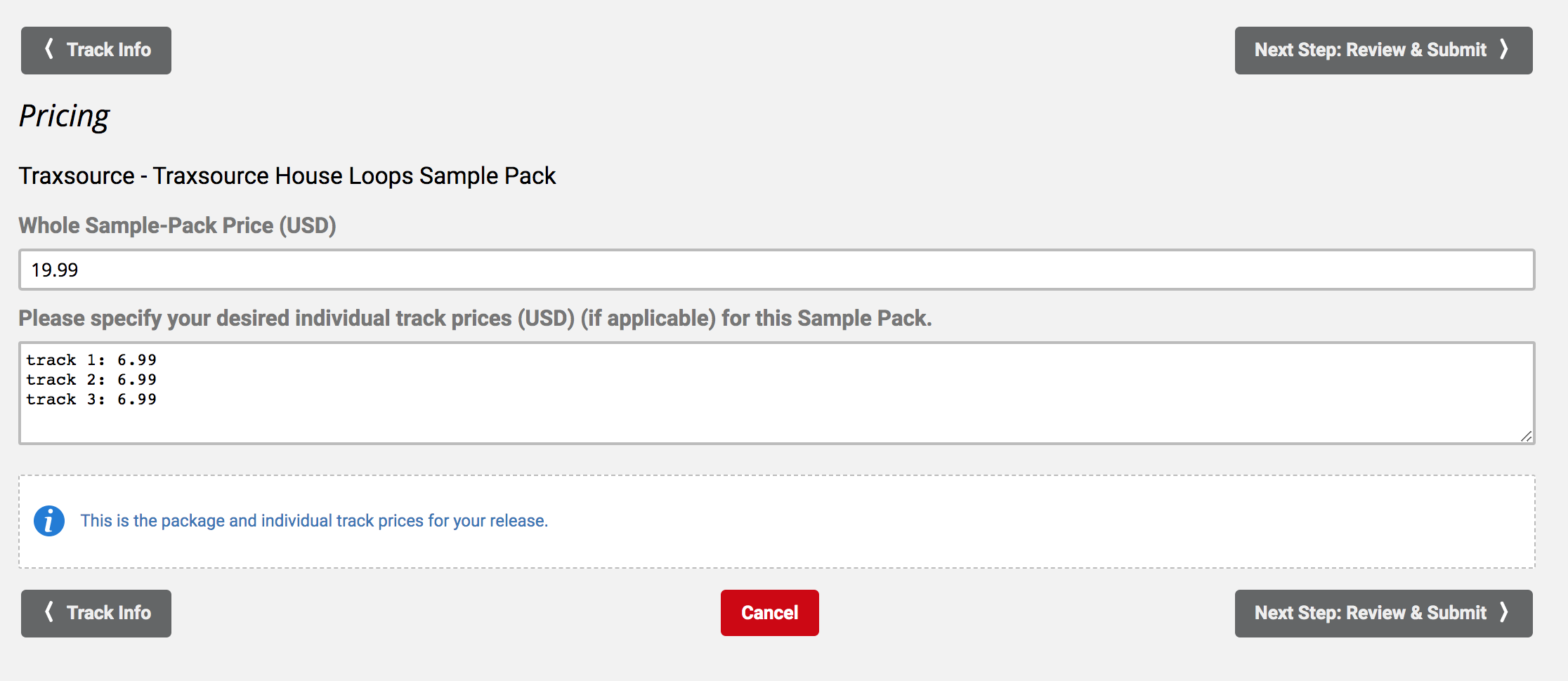1568x681 pixels.
Task: Click the blue info icon
Action: click(x=49, y=521)
